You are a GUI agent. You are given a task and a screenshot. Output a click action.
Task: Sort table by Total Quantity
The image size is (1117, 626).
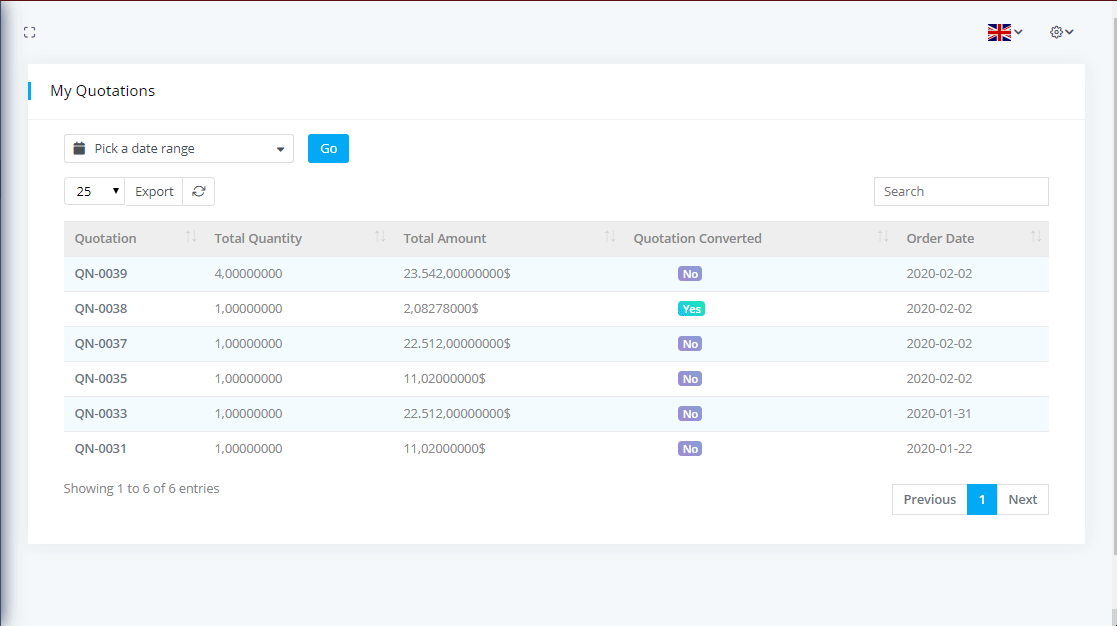click(380, 238)
